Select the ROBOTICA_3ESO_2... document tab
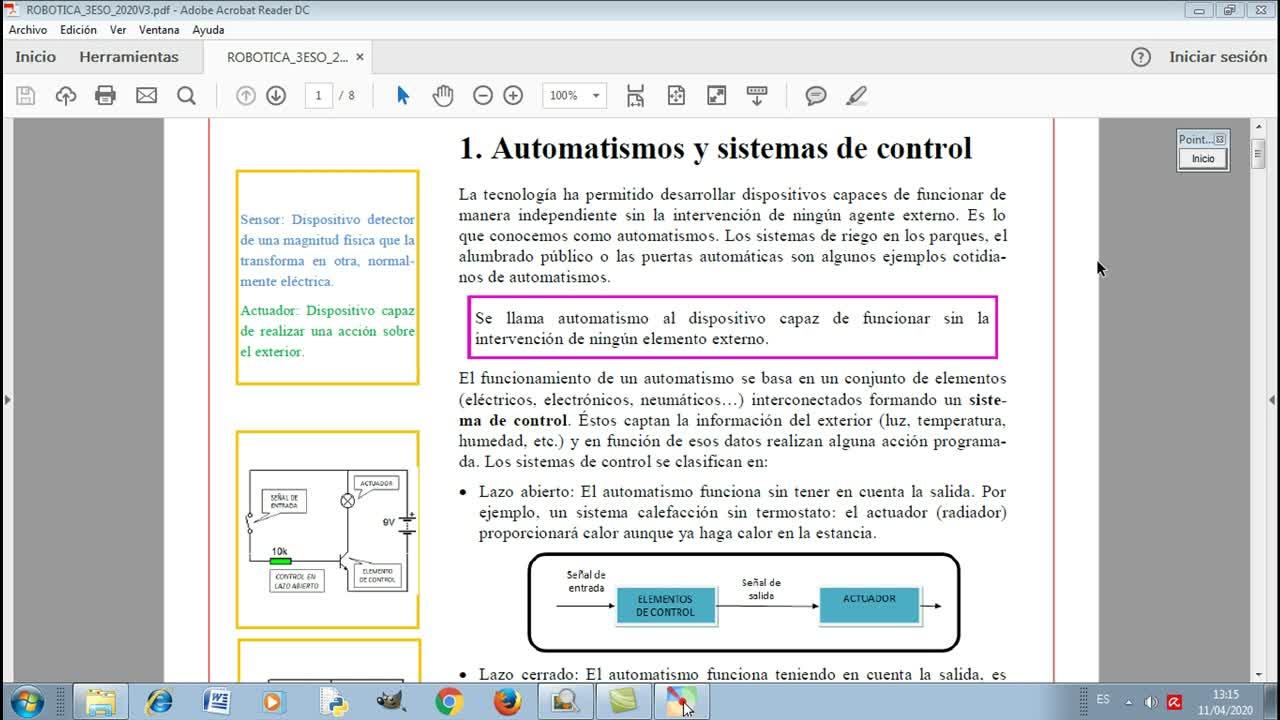Viewport: 1280px width, 720px height. pos(288,57)
